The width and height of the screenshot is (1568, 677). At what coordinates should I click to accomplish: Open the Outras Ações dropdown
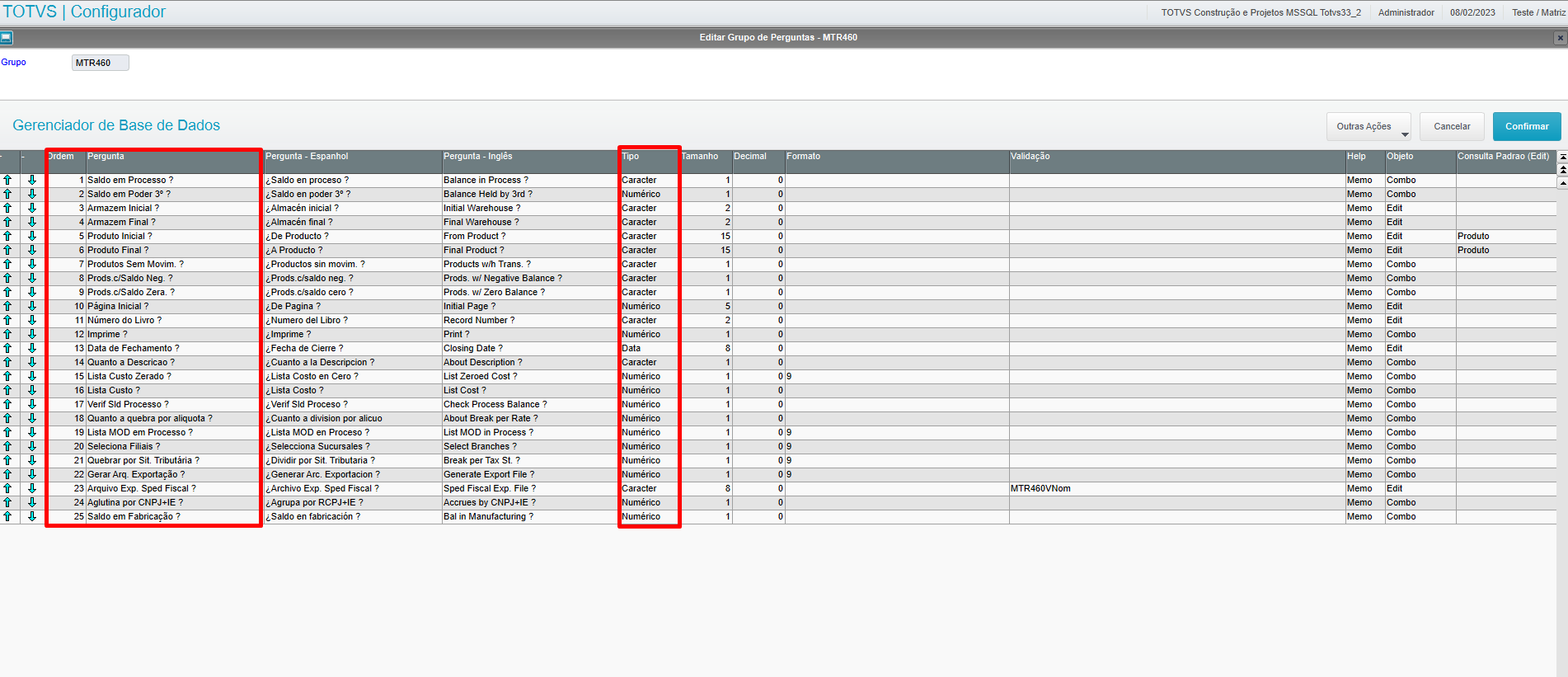click(x=1368, y=126)
